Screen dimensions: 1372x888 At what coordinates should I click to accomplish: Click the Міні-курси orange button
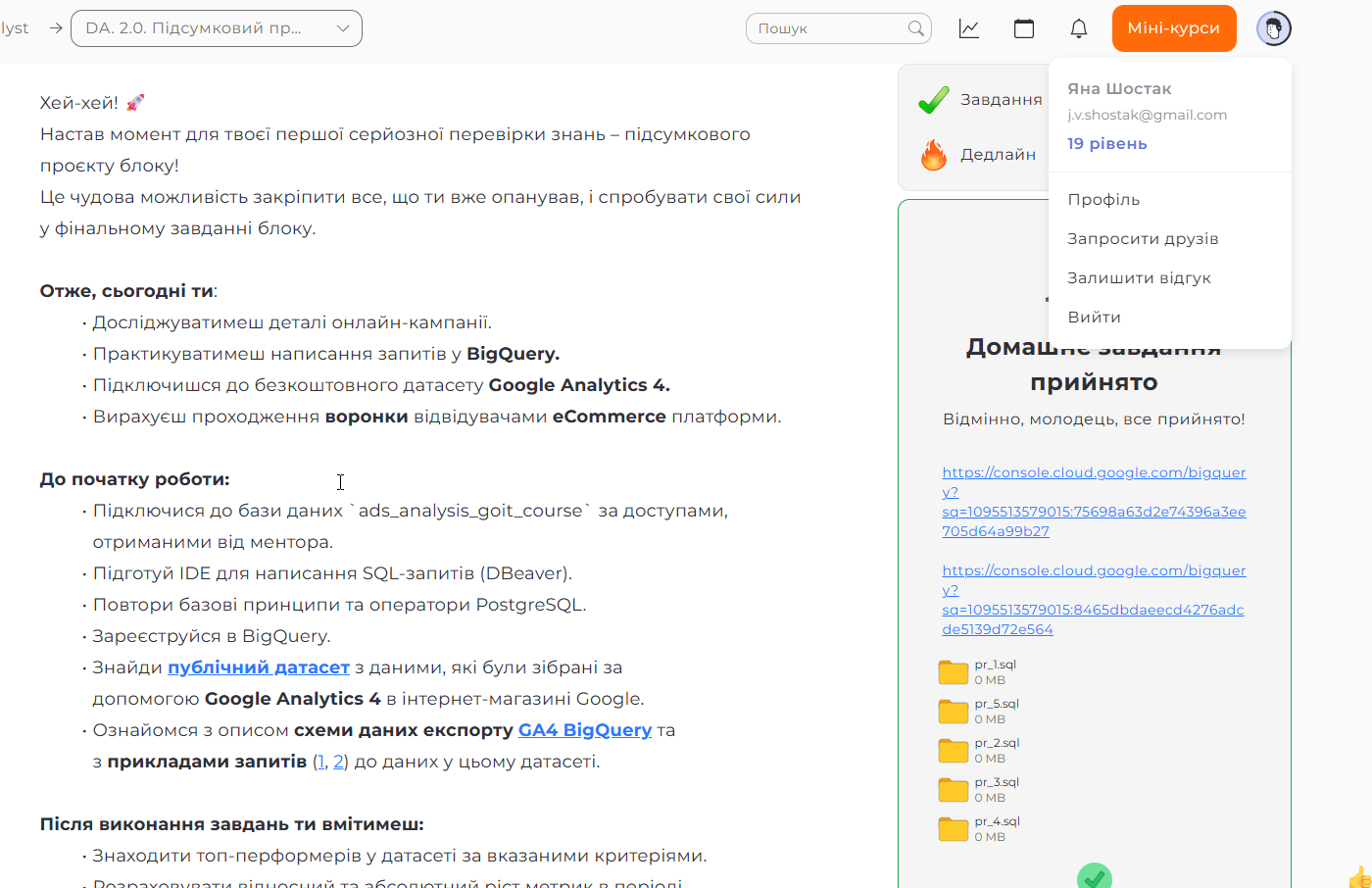coord(1174,28)
